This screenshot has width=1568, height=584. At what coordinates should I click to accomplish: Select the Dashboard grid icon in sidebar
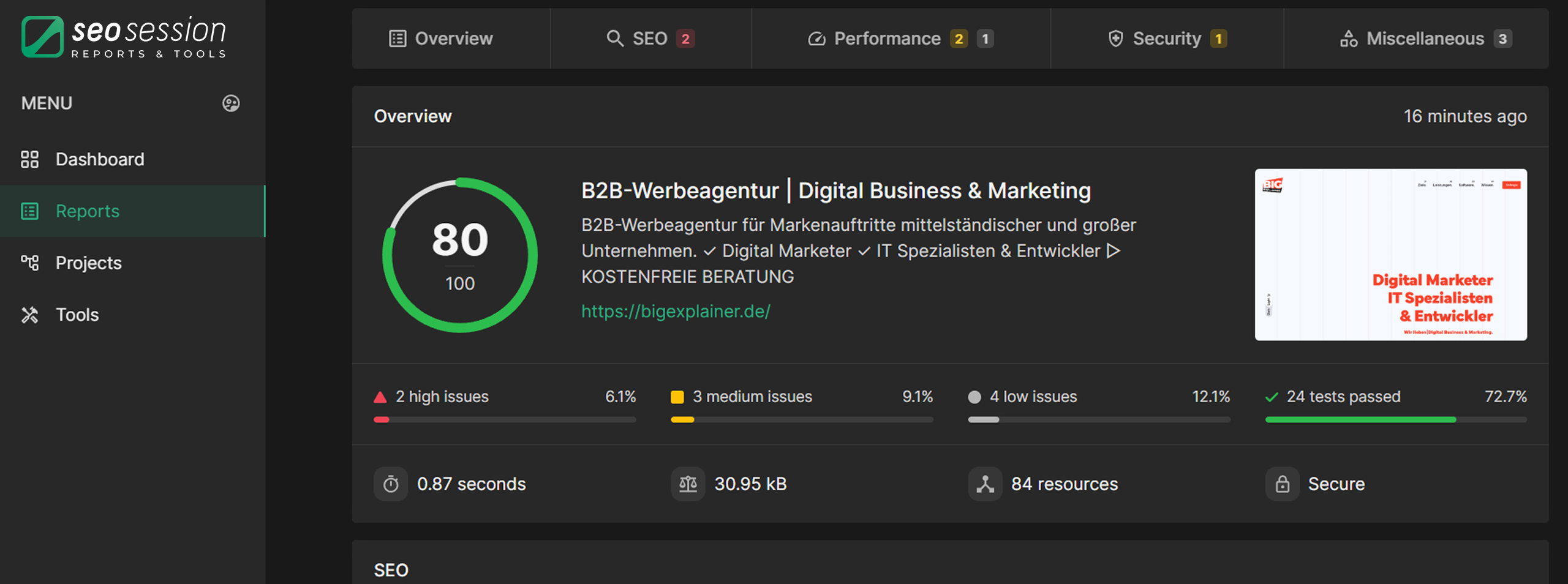(31, 159)
